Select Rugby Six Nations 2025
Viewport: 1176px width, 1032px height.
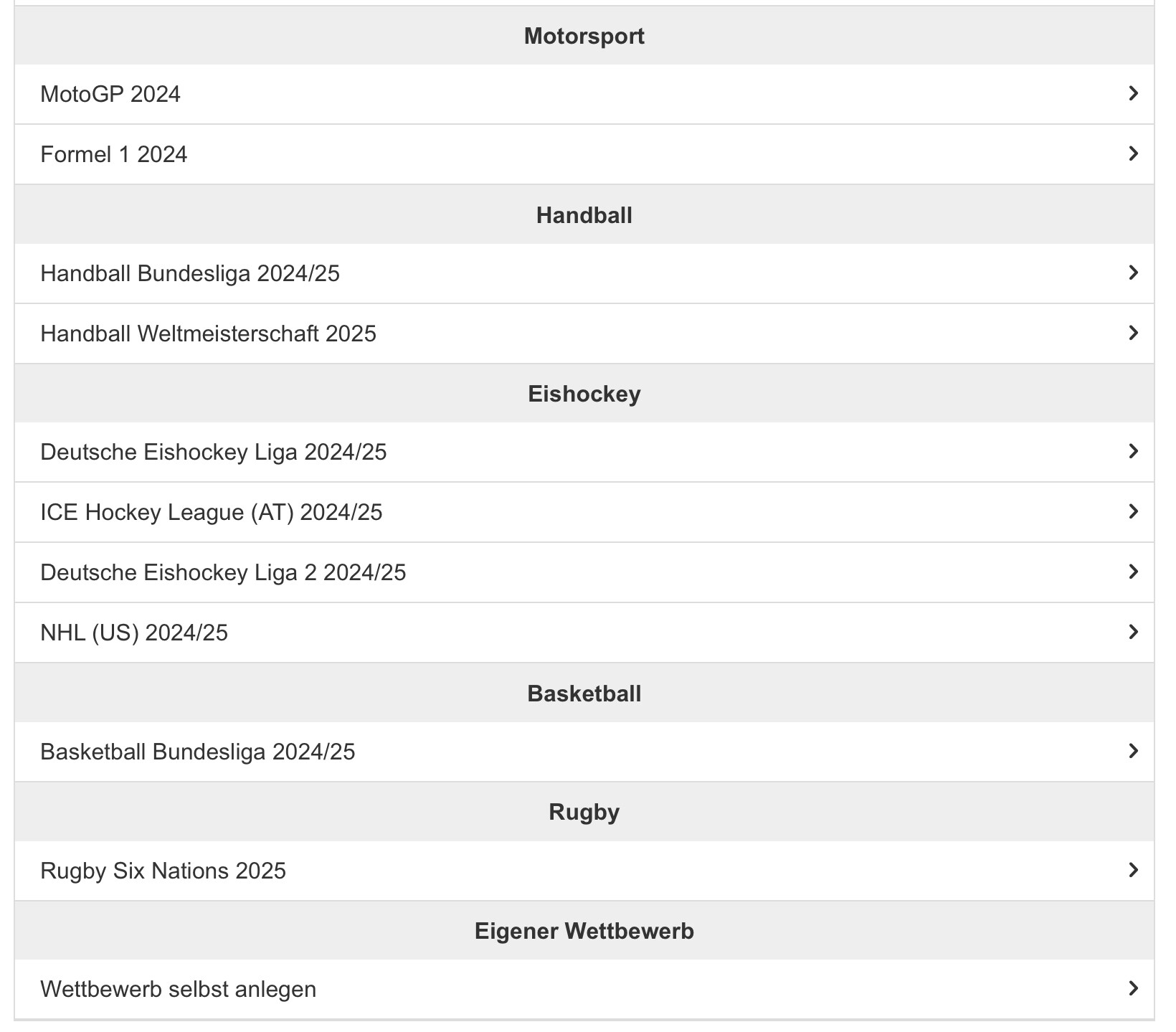click(163, 871)
